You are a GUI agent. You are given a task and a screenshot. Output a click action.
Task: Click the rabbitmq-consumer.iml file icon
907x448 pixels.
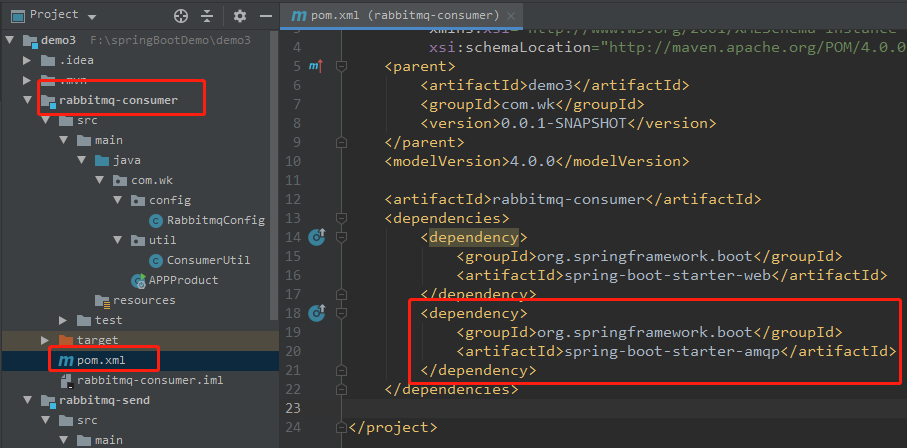[67, 380]
